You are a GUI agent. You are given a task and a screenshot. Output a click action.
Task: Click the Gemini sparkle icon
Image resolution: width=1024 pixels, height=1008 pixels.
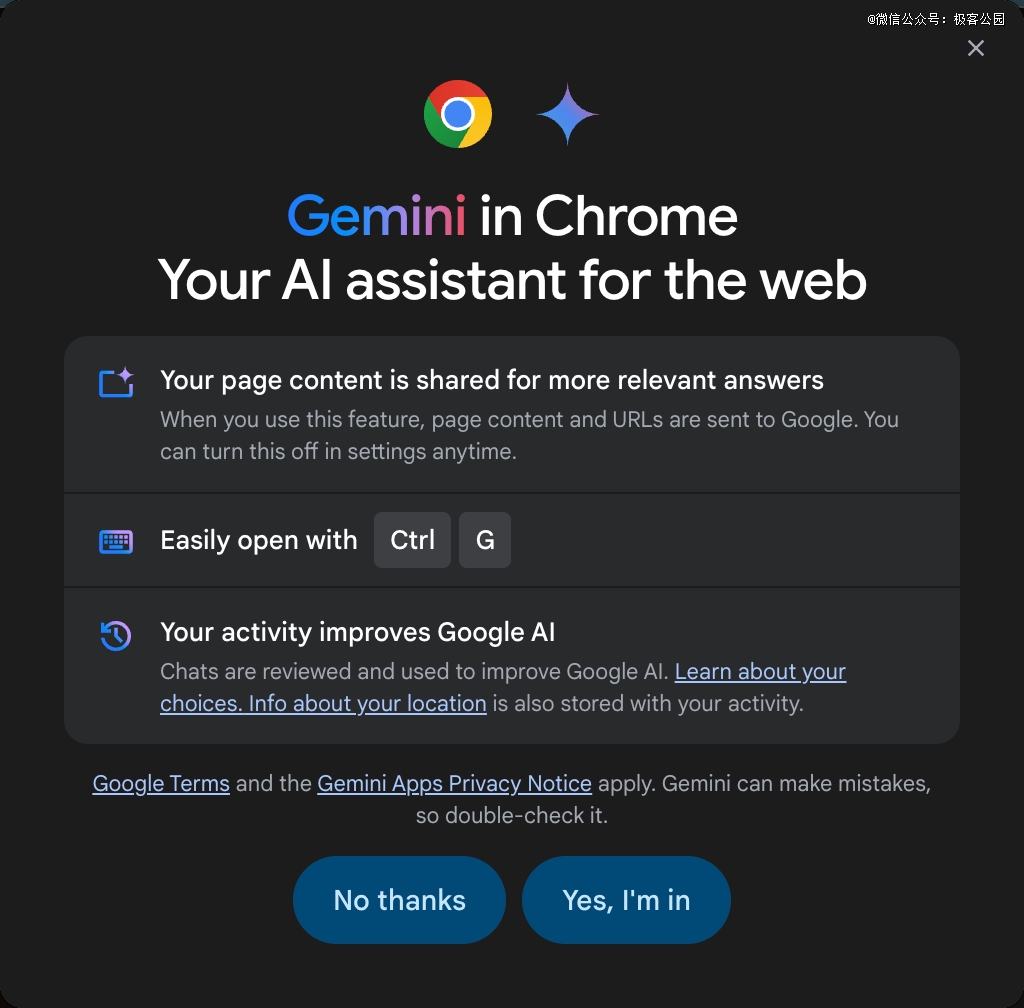pyautogui.click(x=568, y=114)
